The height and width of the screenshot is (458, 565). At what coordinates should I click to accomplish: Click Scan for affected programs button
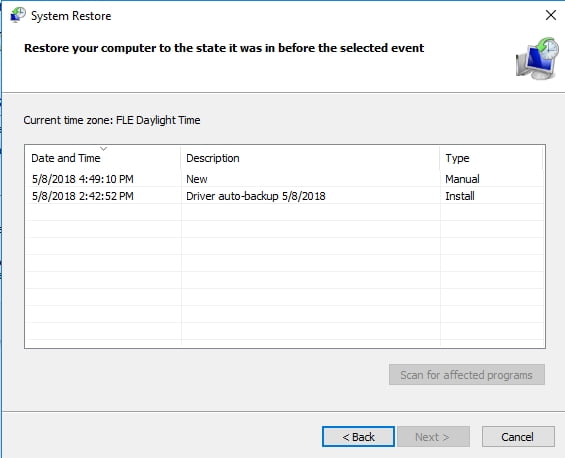(x=467, y=375)
